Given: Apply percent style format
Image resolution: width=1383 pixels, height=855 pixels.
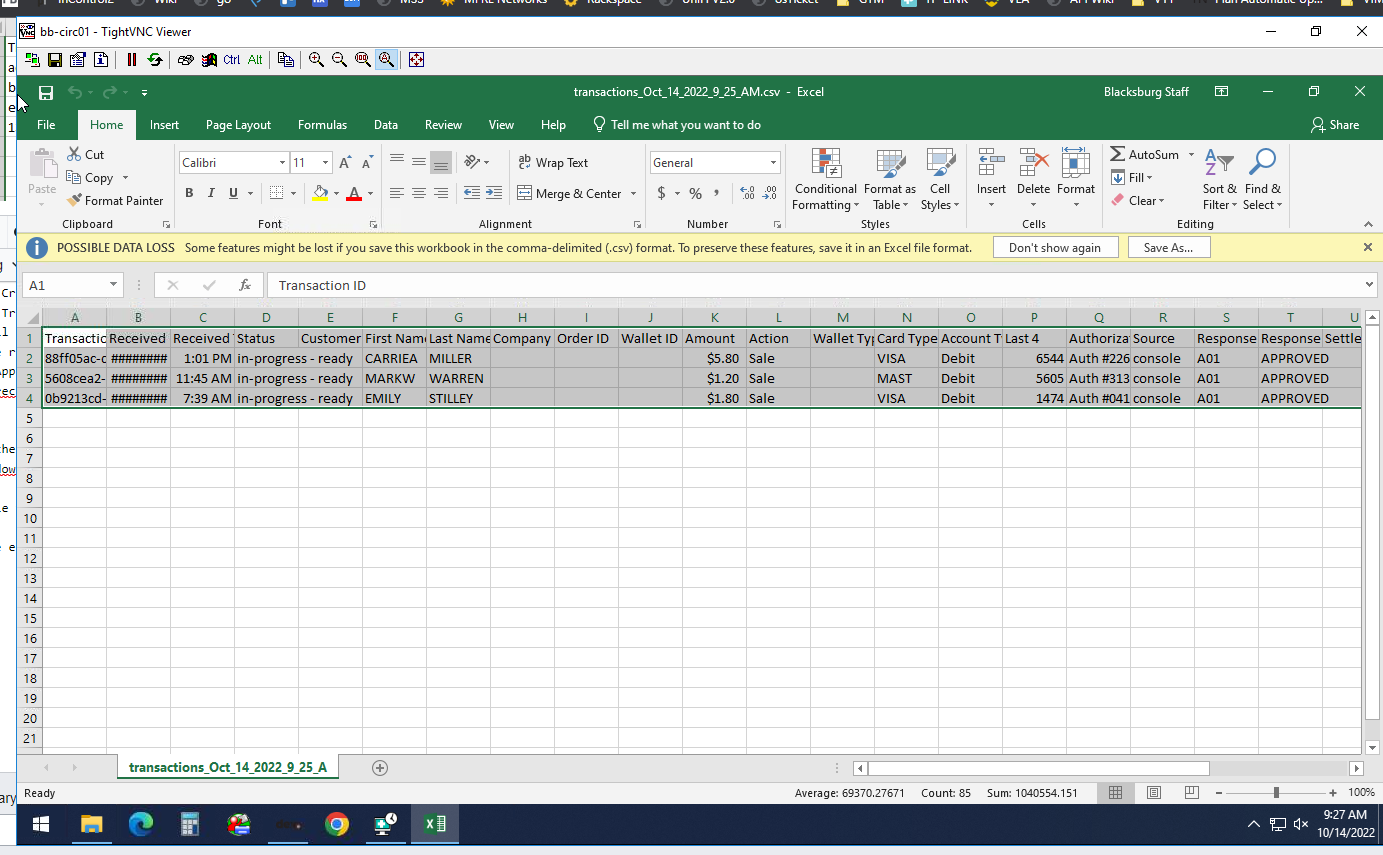Looking at the screenshot, I should (695, 193).
